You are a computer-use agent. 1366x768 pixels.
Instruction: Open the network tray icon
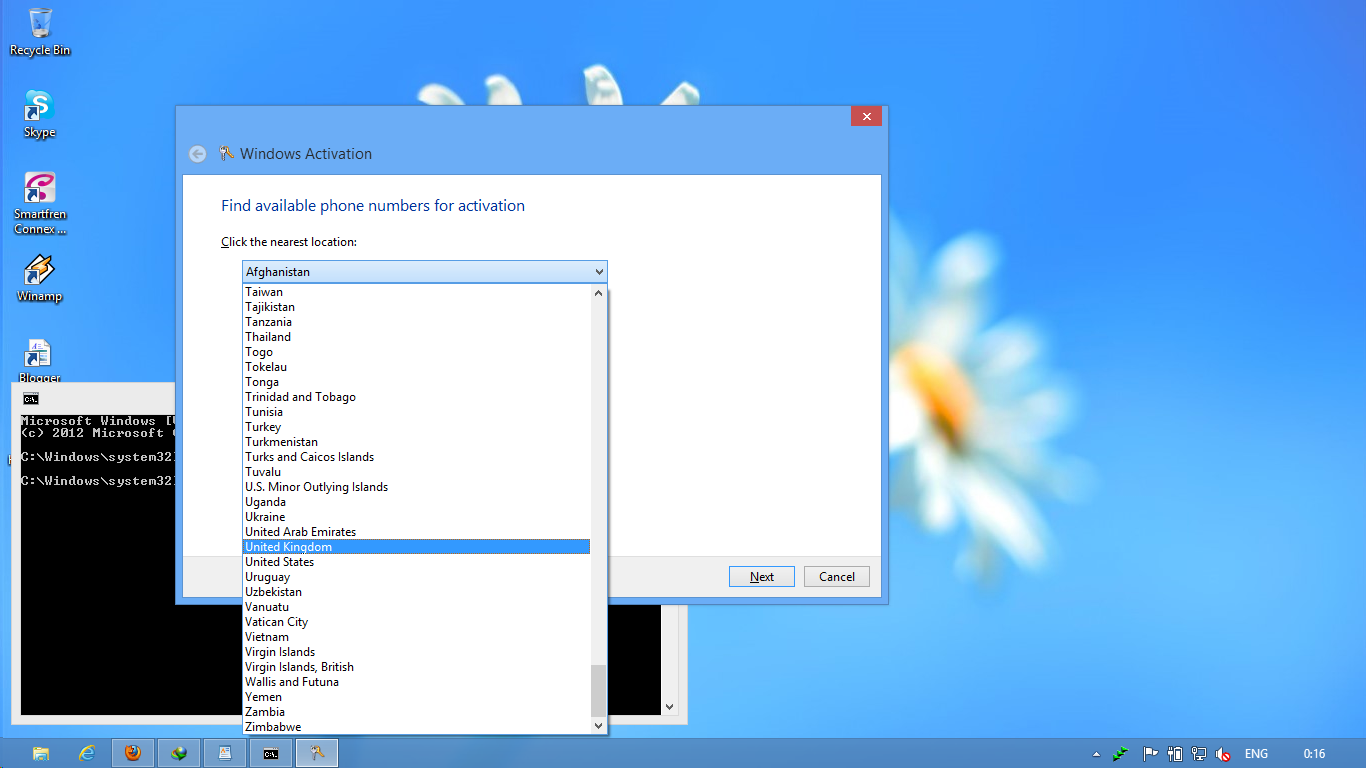1200,754
